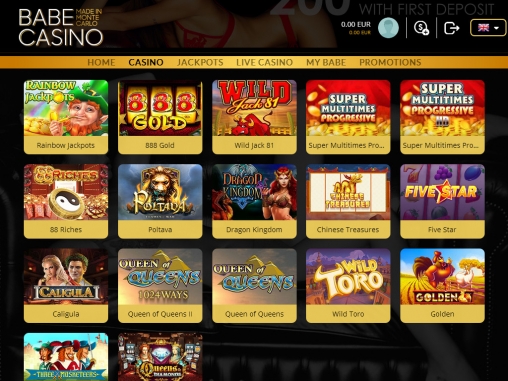The image size is (508, 381).
Task: Open the user profile avatar icon
Action: (388, 28)
